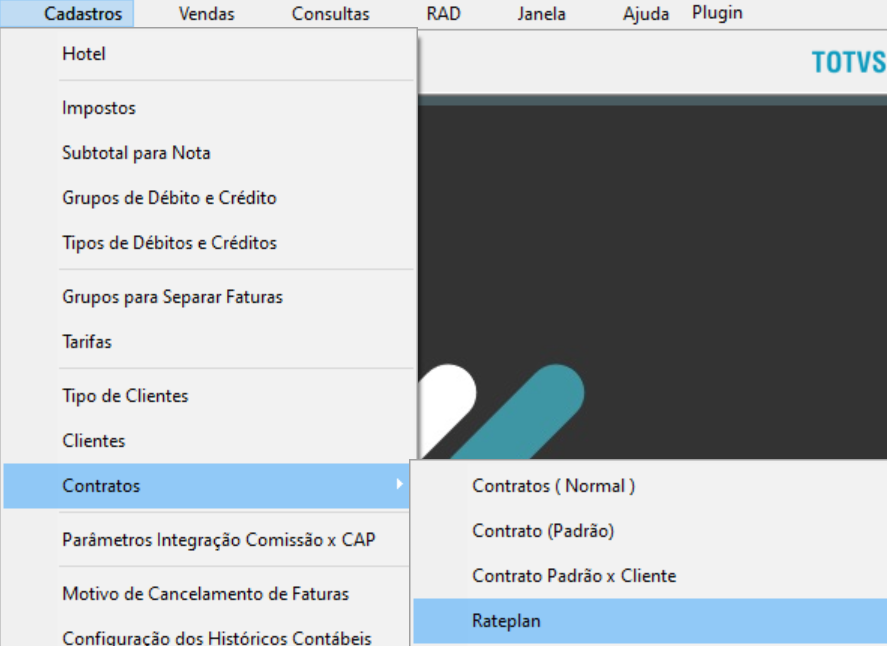Select the Rateplan submenu item

[651, 621]
